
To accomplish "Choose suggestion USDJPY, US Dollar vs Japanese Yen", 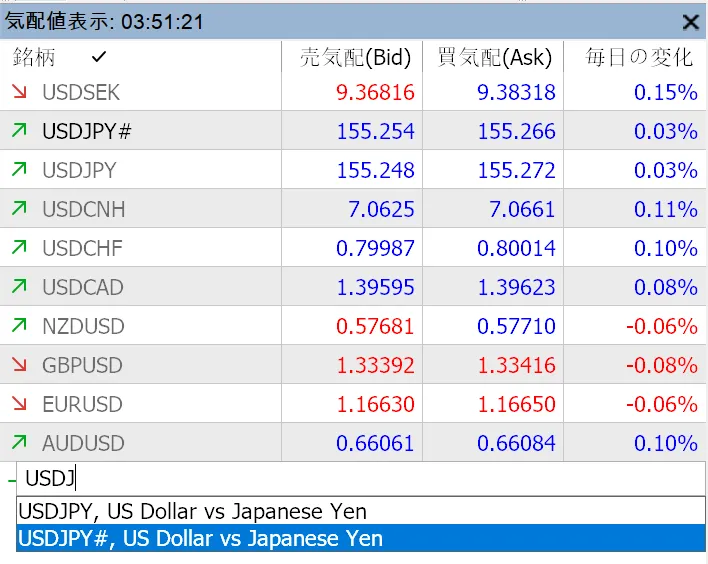I will [x=361, y=512].
